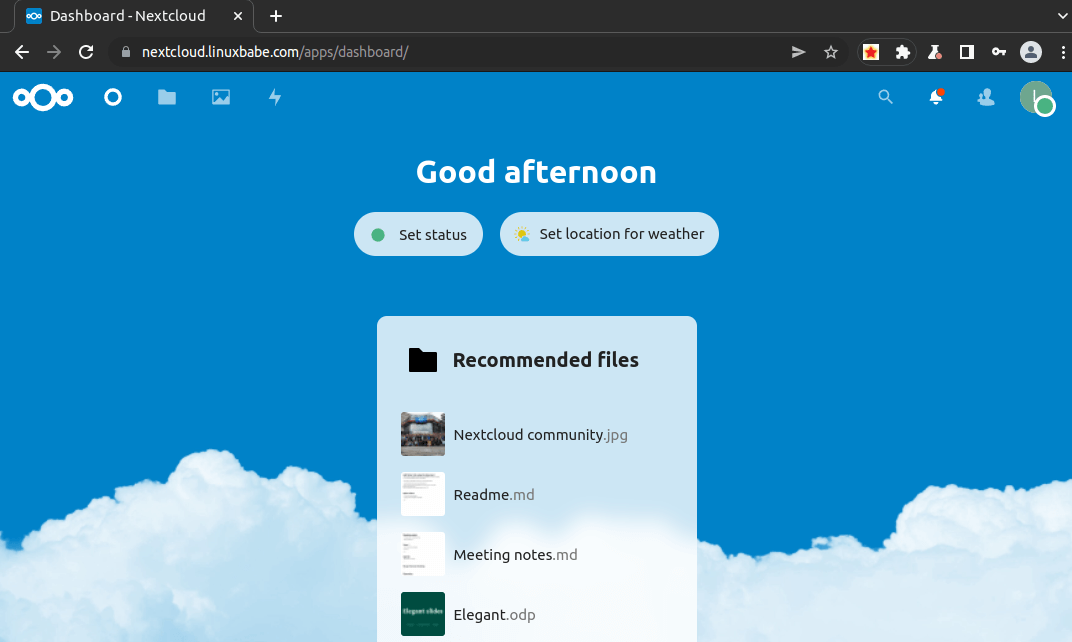Screen dimensions: 1072x642
Task: Open Nextcloud community.jpg file
Action: (540, 435)
